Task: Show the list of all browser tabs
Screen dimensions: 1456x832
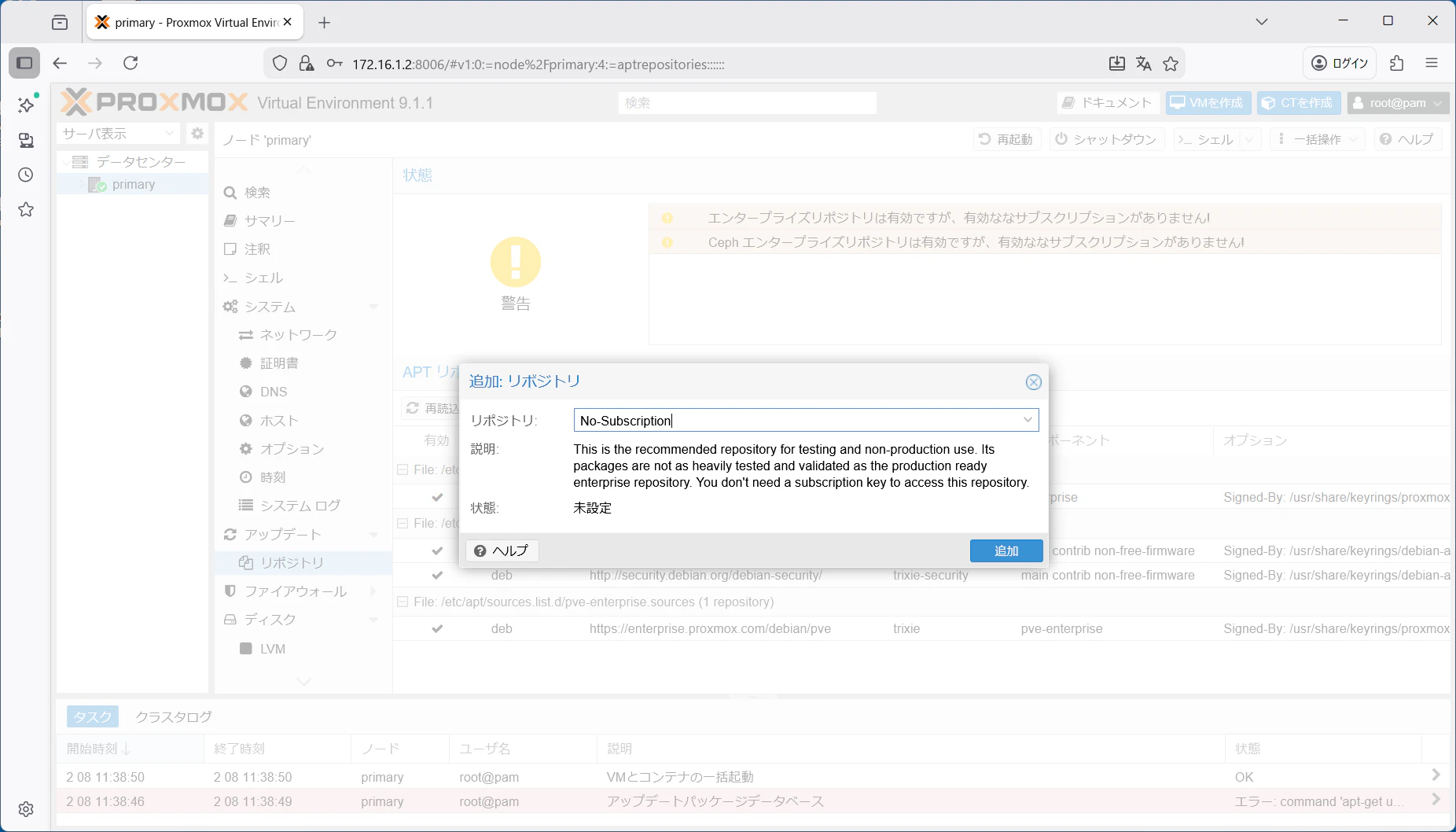Action: (1262, 22)
